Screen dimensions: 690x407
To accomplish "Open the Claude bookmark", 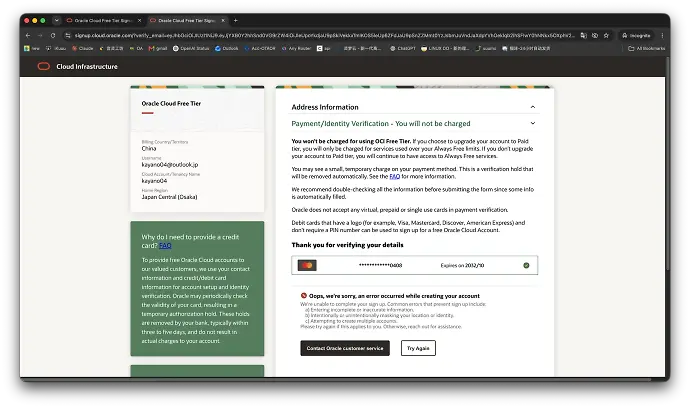I will [x=83, y=48].
